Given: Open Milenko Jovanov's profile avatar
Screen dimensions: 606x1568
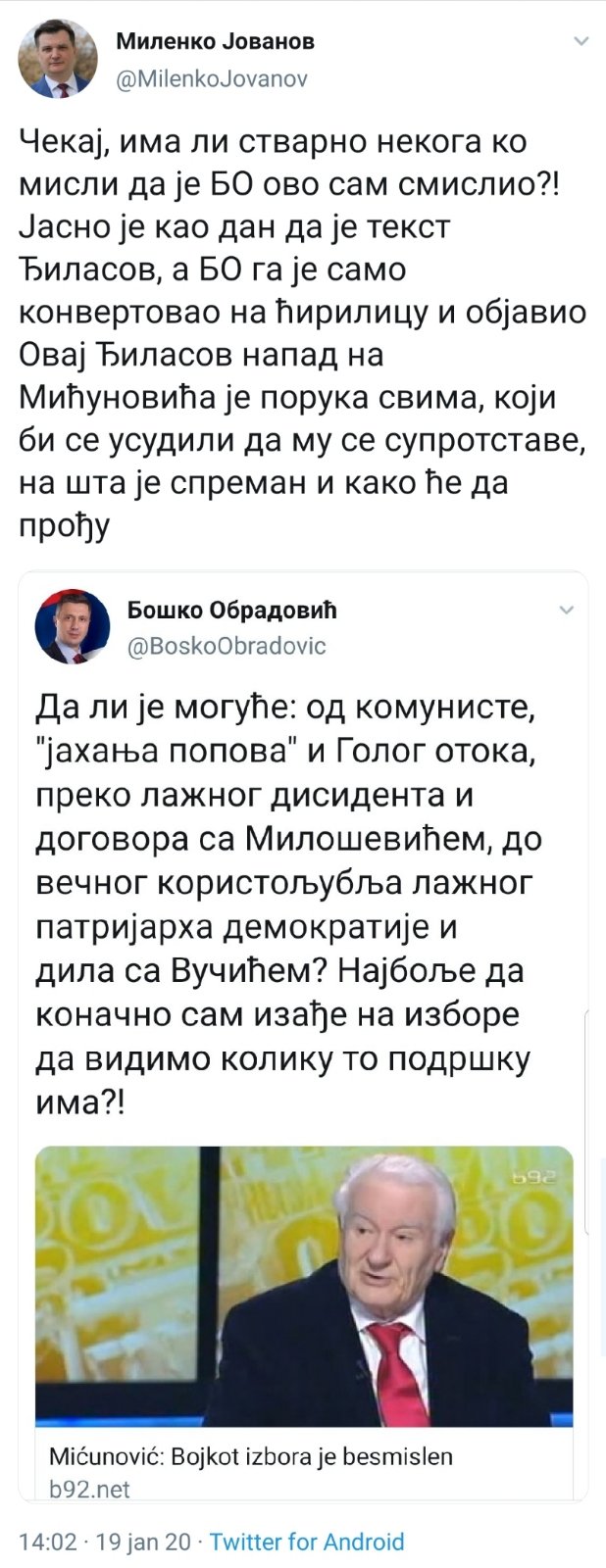Looking at the screenshot, I should tap(58, 59).
